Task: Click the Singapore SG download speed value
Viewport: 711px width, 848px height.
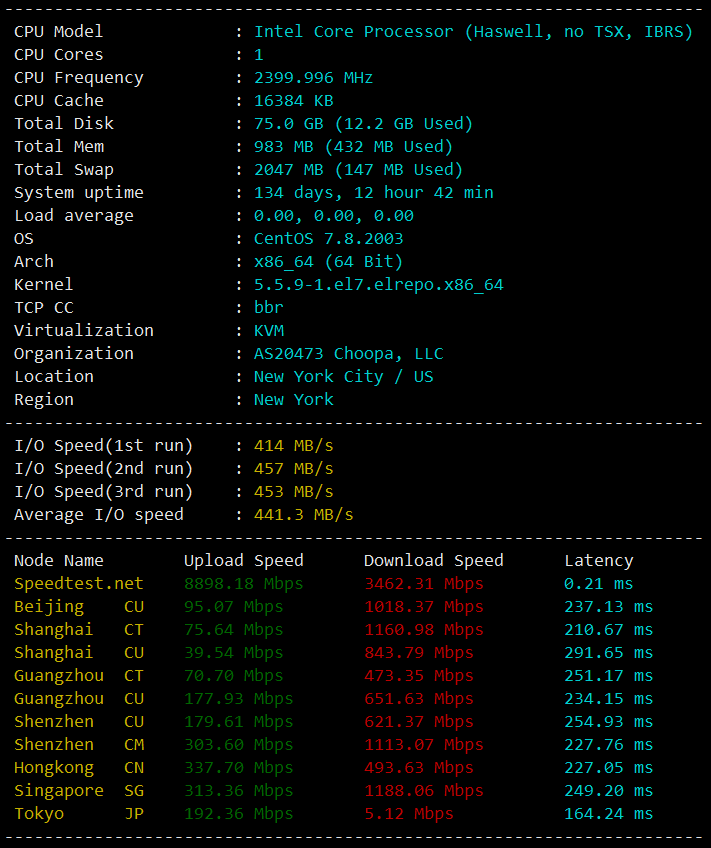Action: (424, 791)
